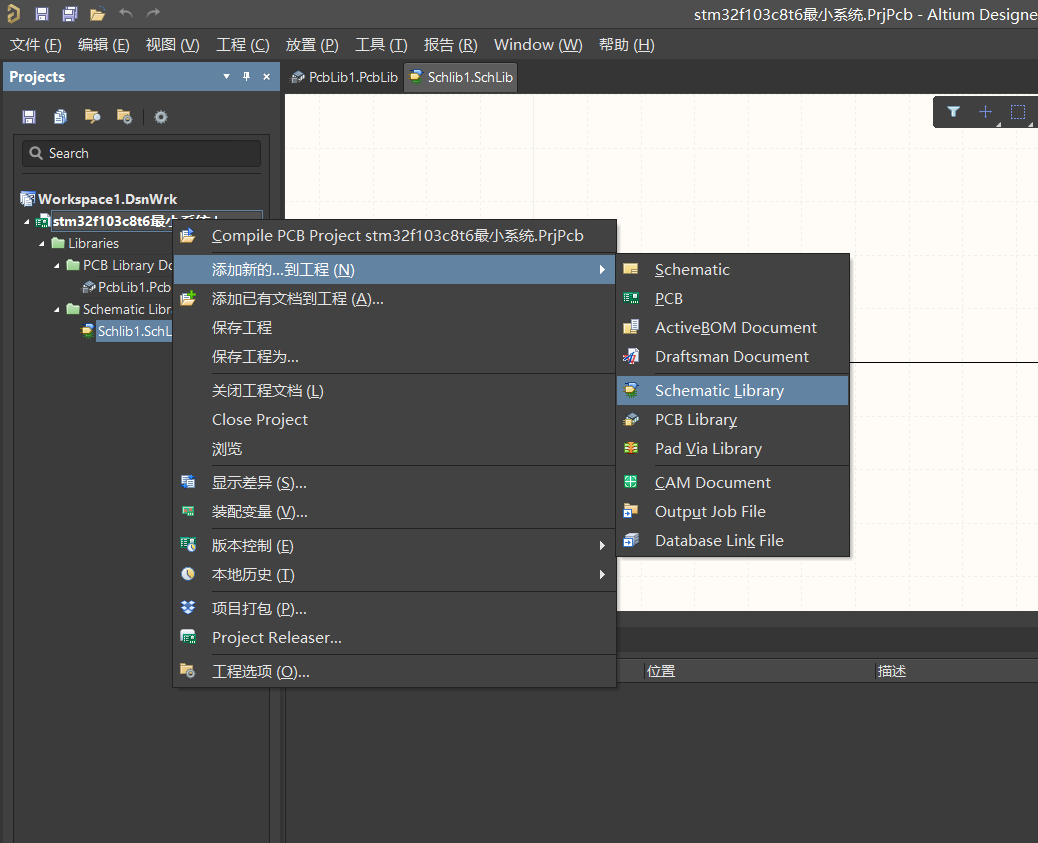Open the Window (W) menu

[x=538, y=45]
